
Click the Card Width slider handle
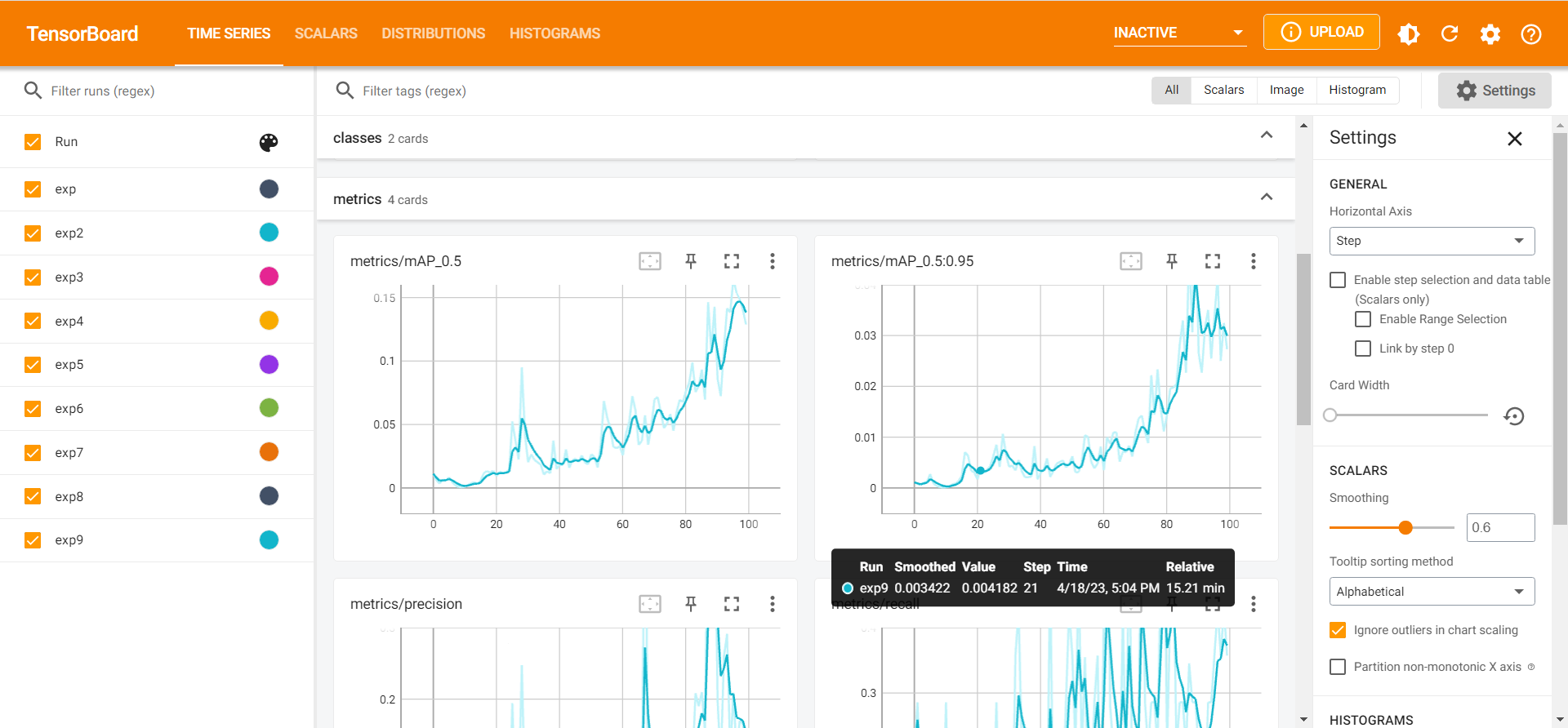pyautogui.click(x=1330, y=415)
